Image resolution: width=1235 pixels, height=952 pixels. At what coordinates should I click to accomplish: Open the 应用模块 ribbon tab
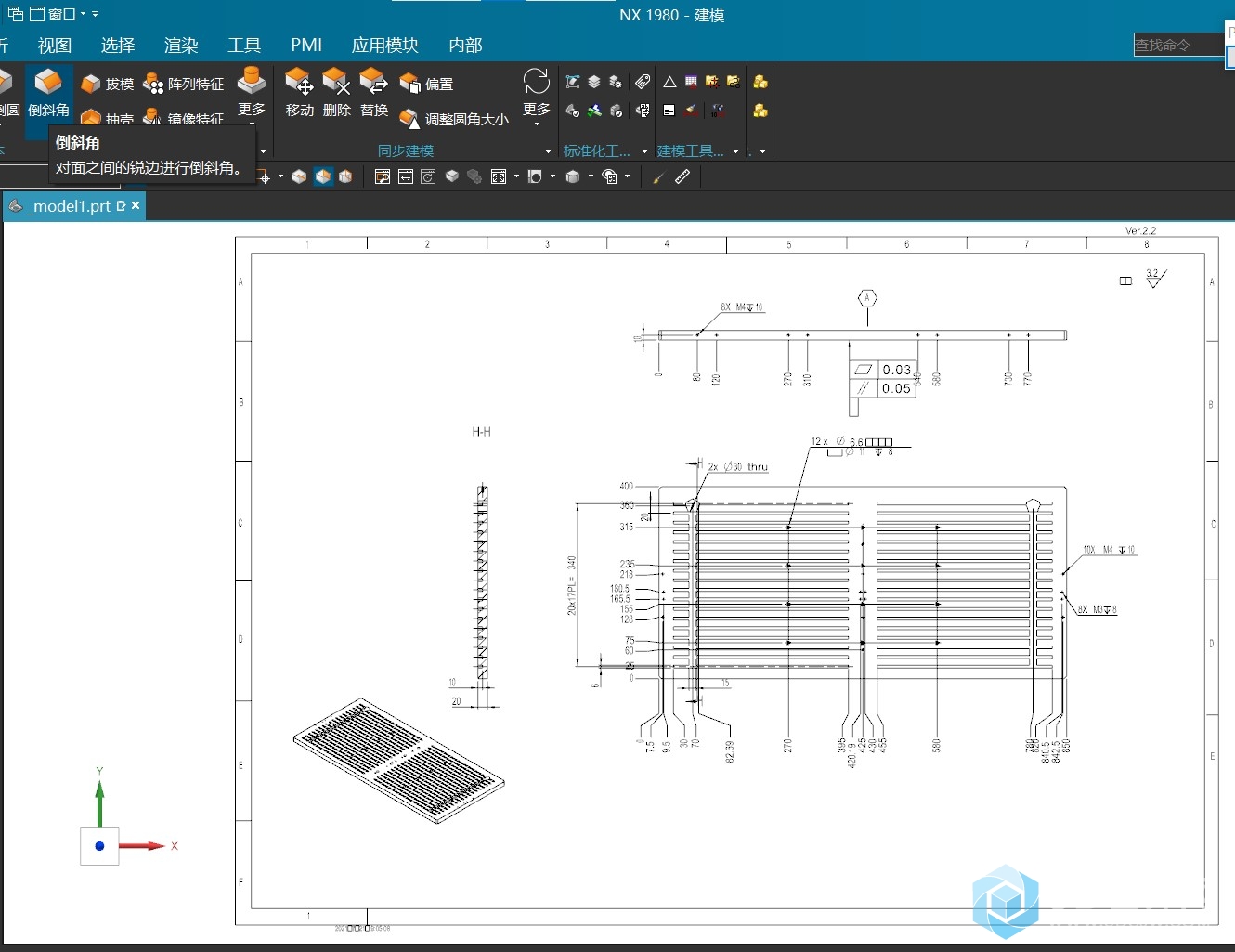tap(385, 45)
